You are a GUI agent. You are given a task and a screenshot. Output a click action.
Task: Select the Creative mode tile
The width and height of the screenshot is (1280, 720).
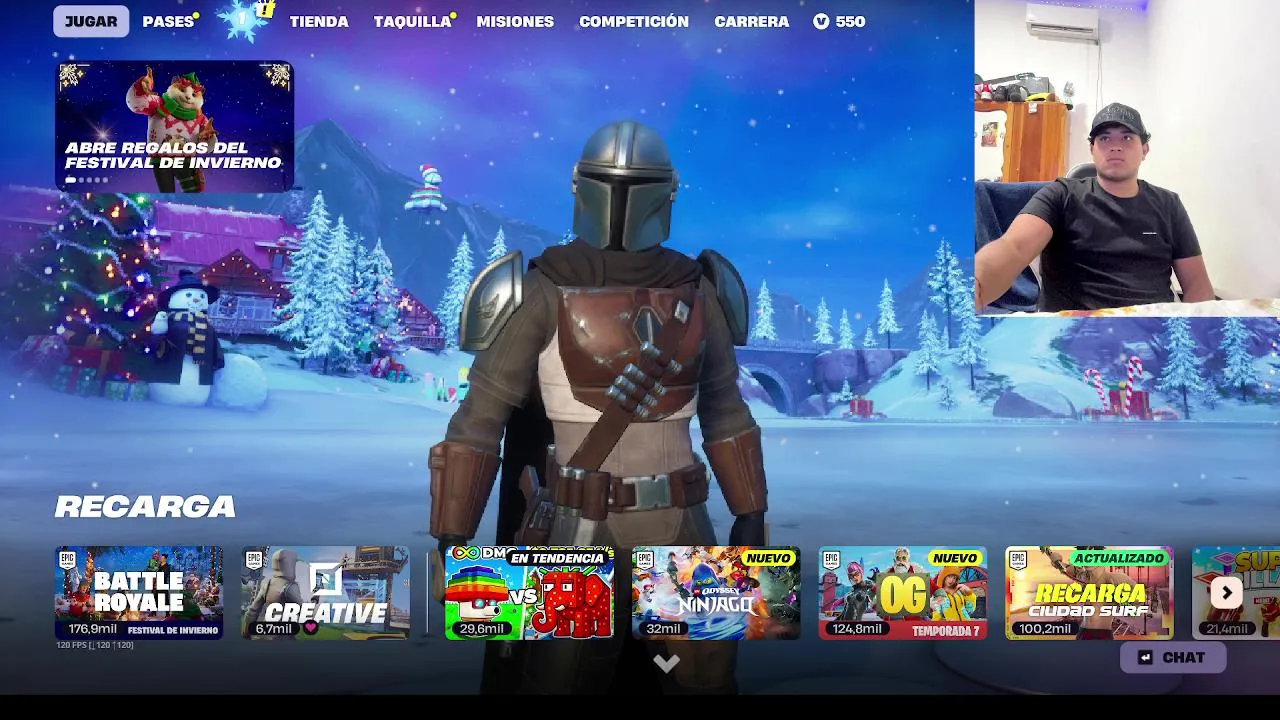point(325,592)
